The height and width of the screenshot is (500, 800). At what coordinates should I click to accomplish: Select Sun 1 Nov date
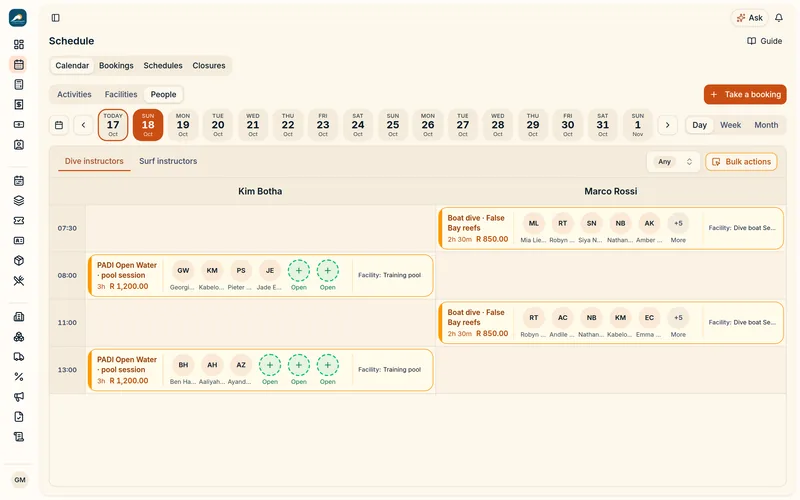pyautogui.click(x=638, y=125)
